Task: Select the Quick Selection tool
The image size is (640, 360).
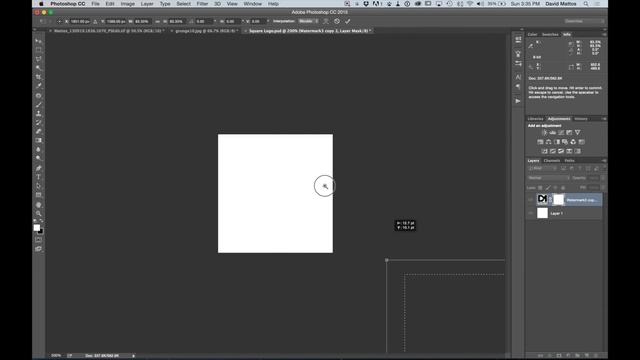Action: (38, 68)
